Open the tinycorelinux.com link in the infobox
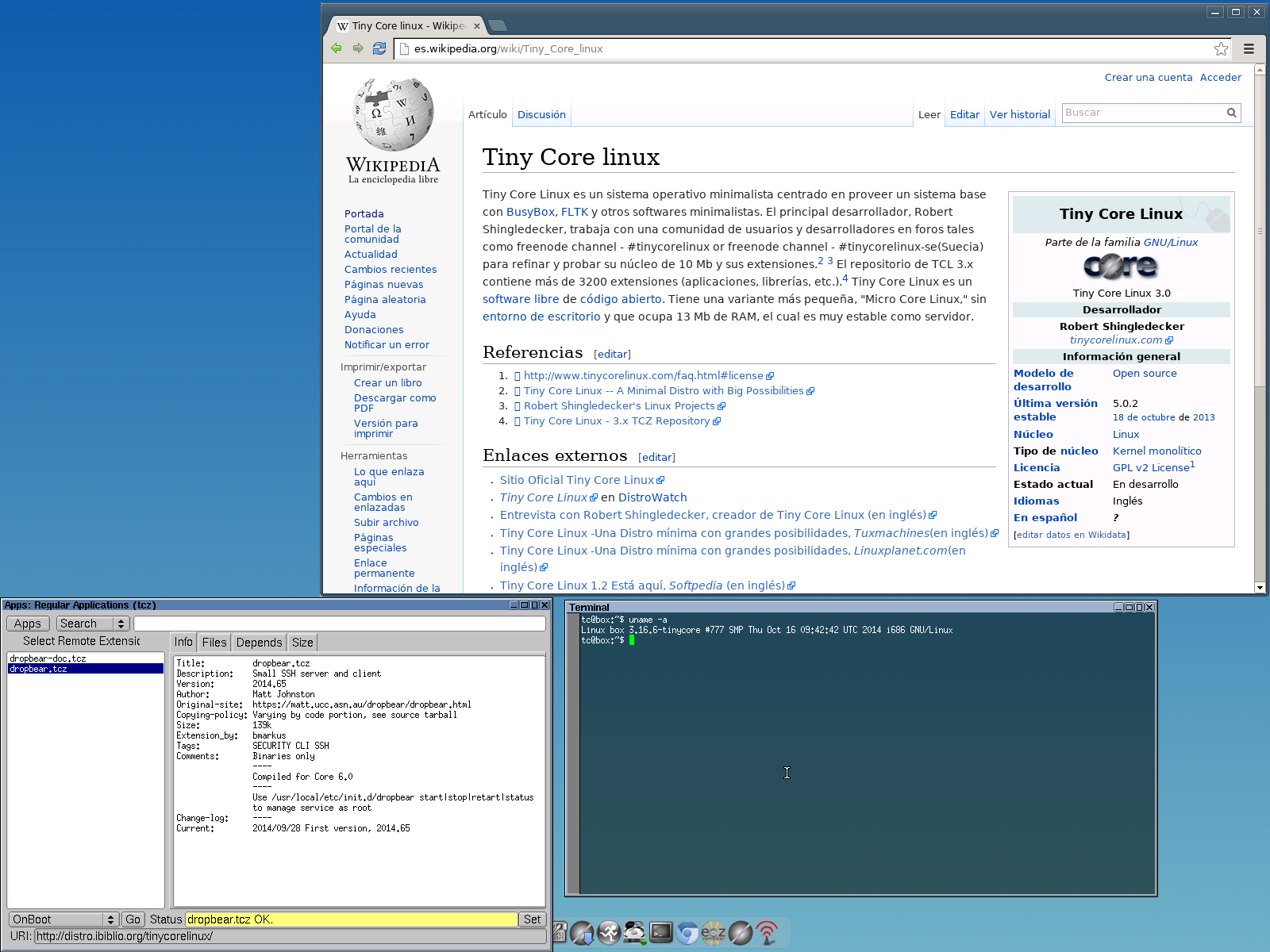This screenshot has width=1270, height=952. (x=1115, y=340)
